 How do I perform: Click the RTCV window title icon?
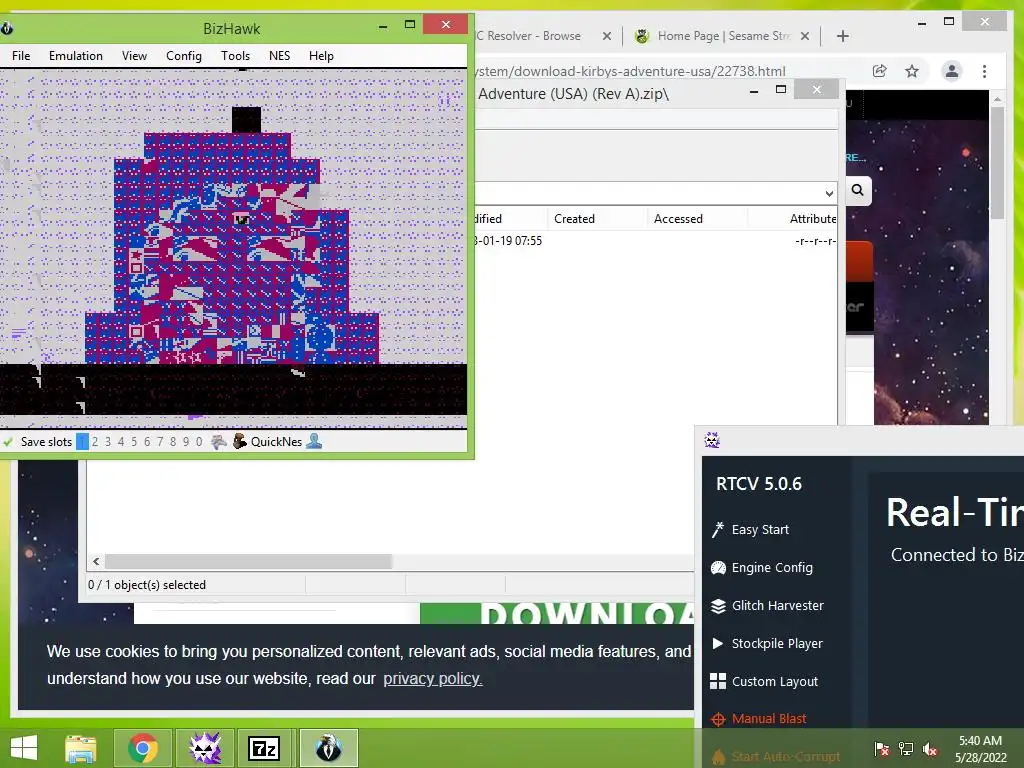click(x=712, y=440)
